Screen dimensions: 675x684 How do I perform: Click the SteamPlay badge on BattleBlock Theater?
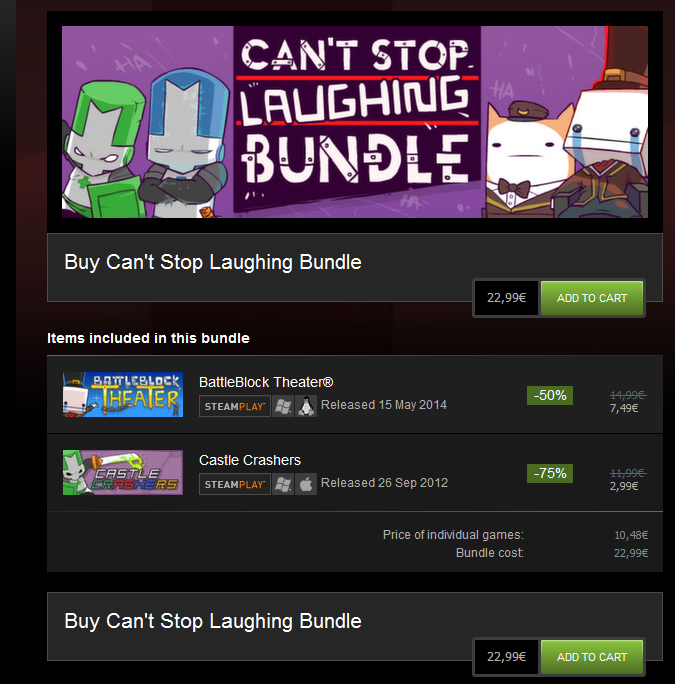point(235,407)
